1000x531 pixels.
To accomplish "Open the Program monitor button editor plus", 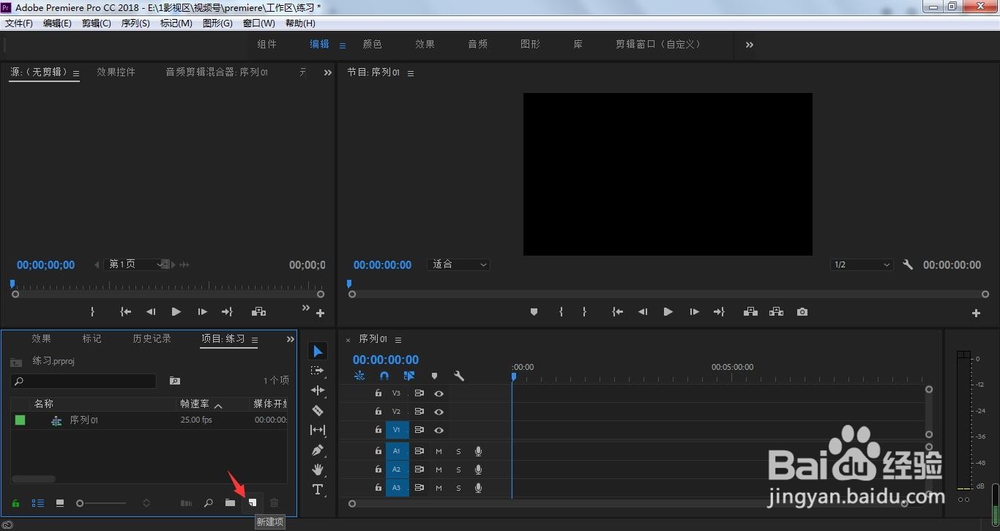I will point(976,313).
